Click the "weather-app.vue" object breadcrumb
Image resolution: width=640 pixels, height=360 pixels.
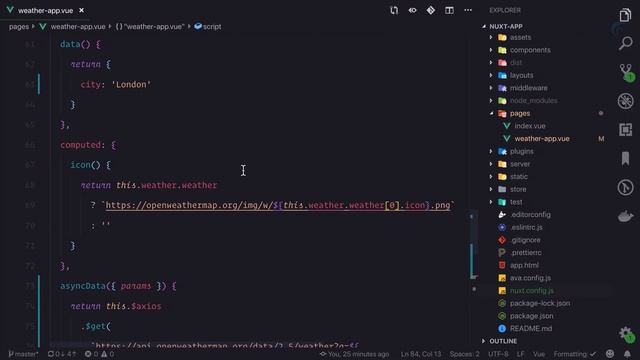(x=150, y=27)
